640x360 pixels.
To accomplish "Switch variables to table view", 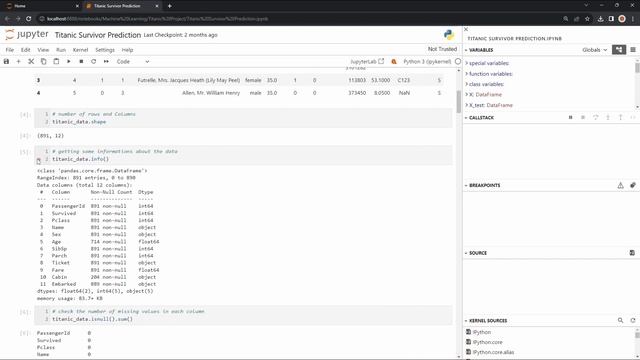I will [633, 50].
